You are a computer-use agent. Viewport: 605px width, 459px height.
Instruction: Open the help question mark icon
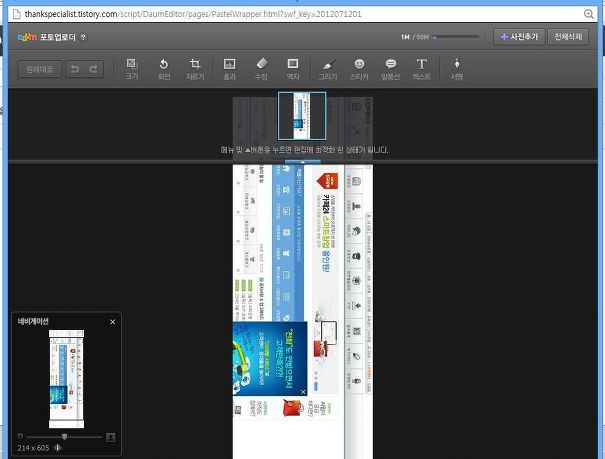coord(84,37)
